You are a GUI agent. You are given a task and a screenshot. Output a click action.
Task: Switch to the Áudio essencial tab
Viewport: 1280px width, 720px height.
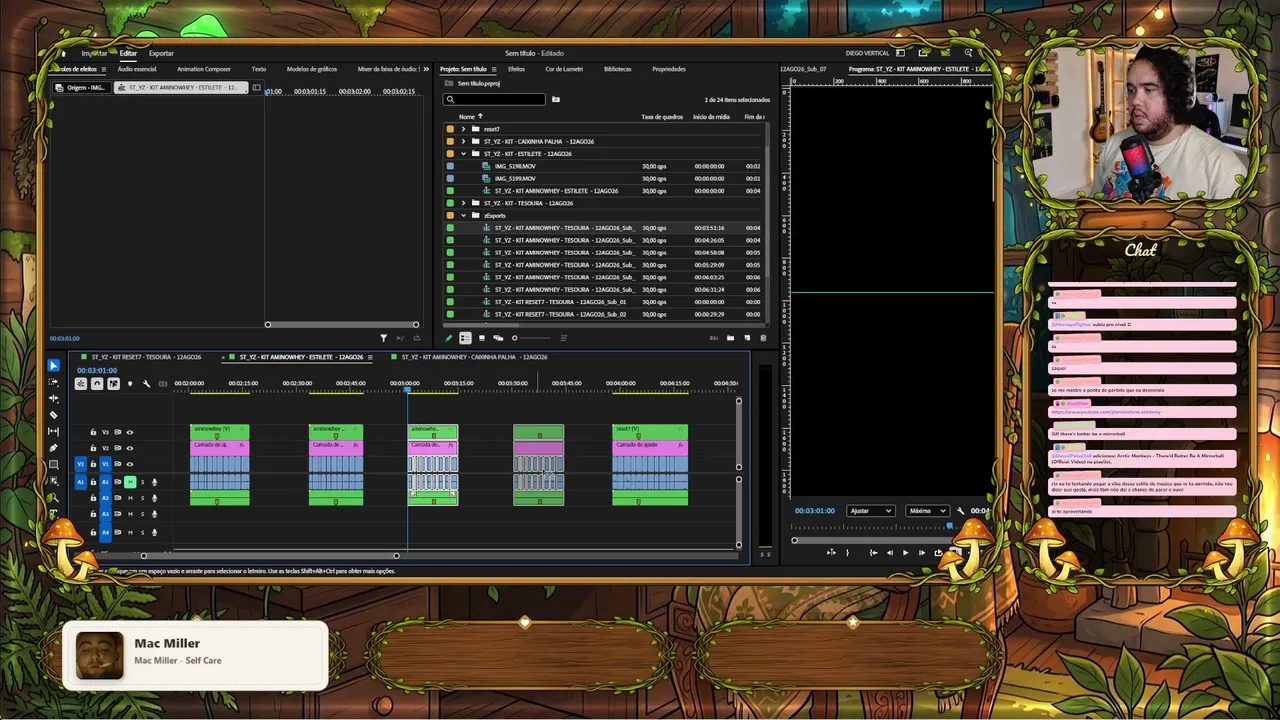click(137, 69)
